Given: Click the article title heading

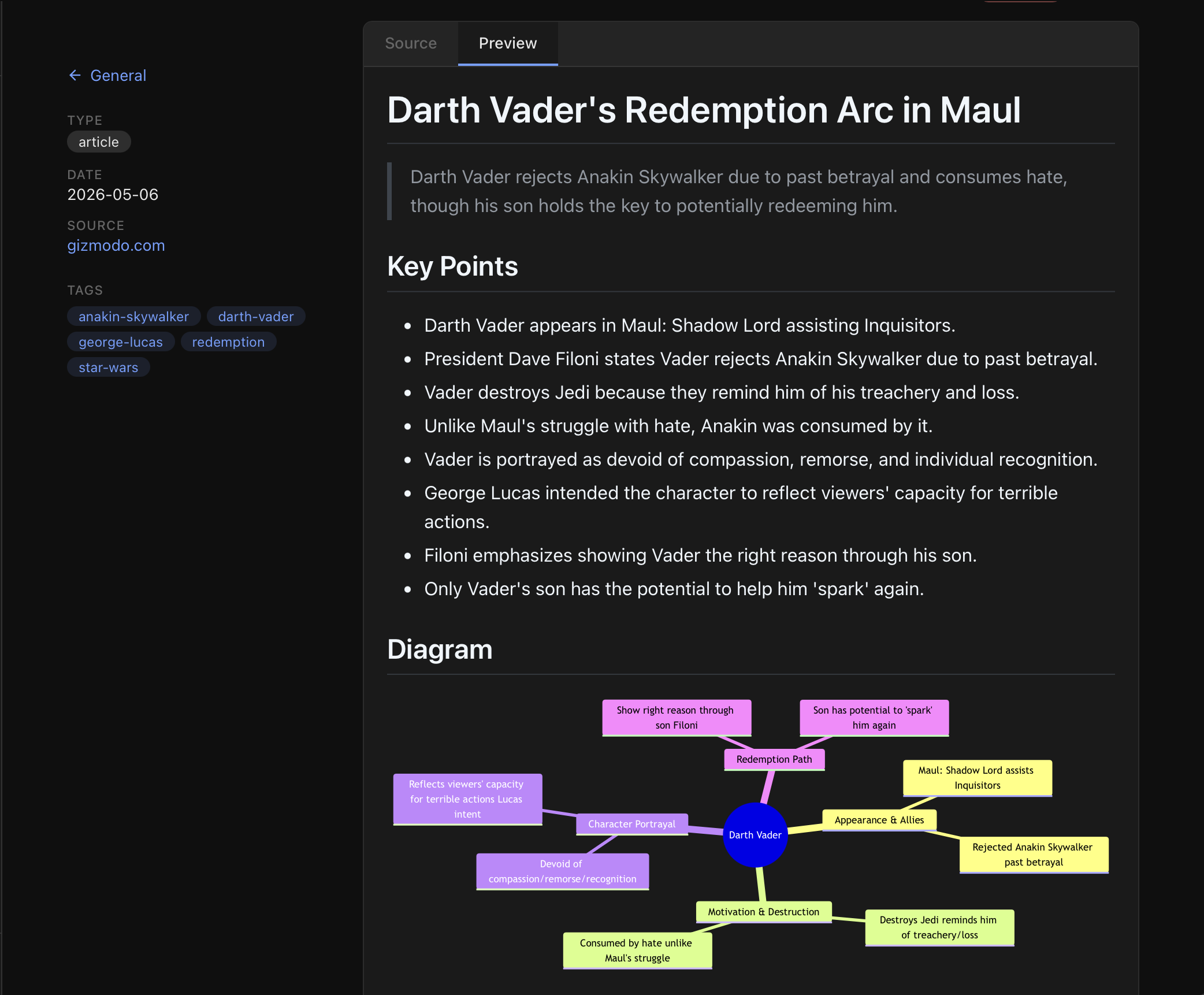Looking at the screenshot, I should [x=704, y=110].
